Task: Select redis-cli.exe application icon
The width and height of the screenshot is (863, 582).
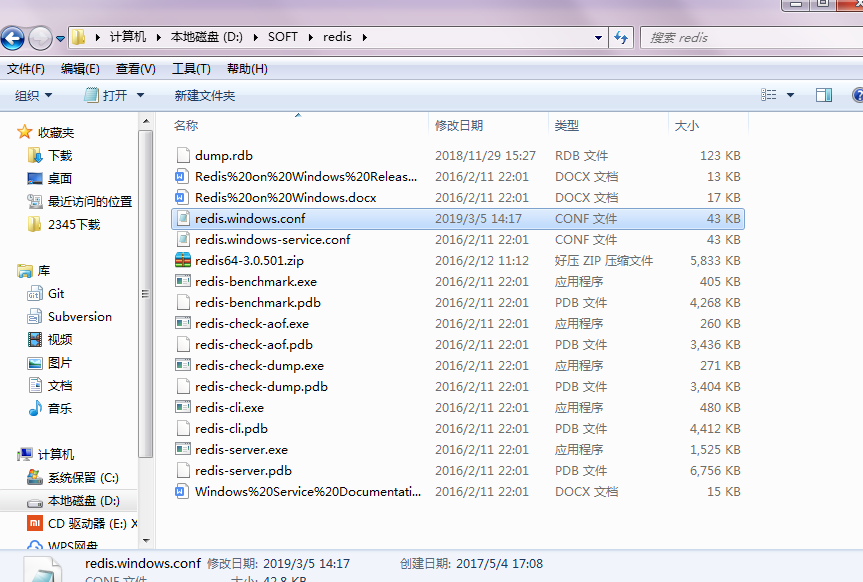Action: click(x=183, y=407)
